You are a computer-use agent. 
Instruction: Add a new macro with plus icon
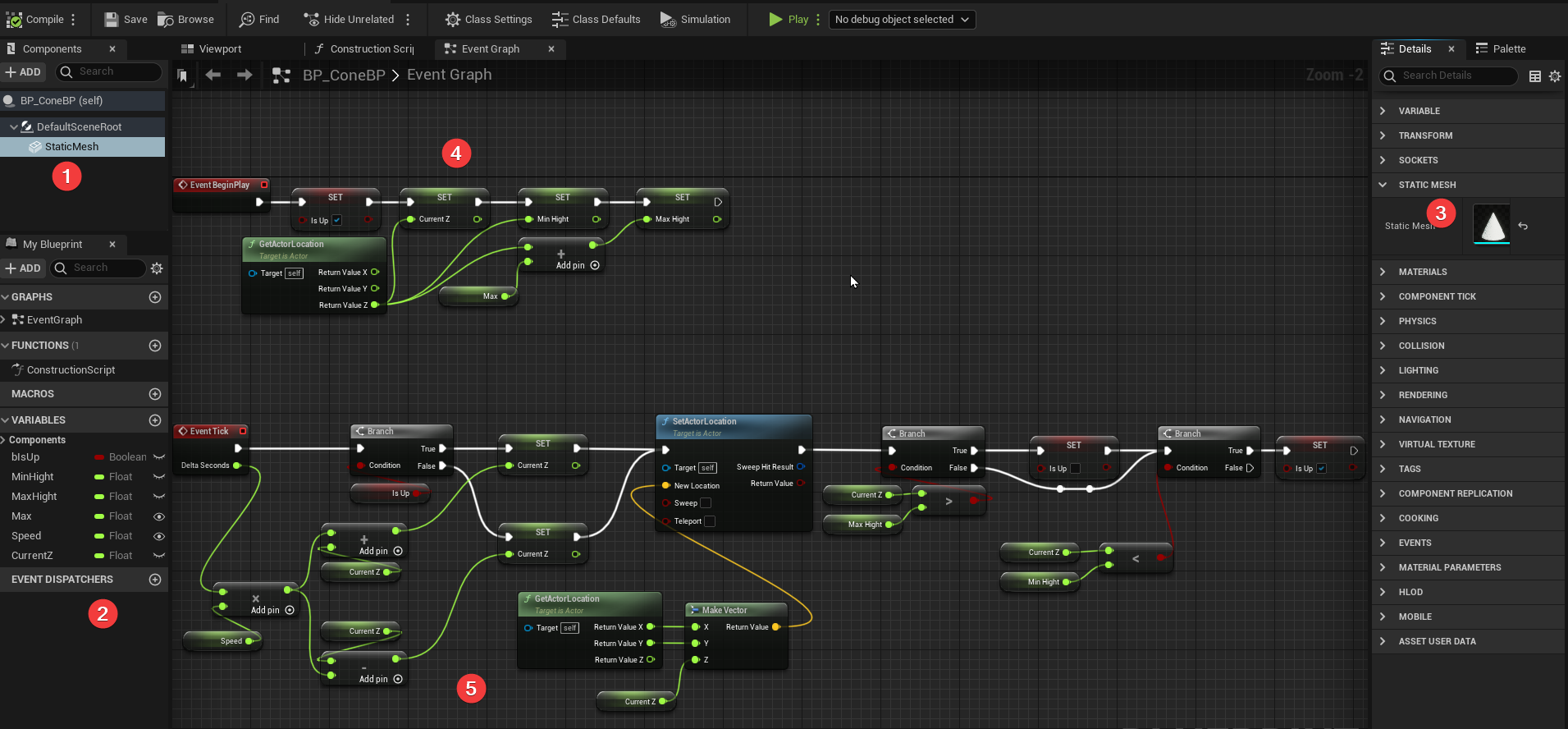click(155, 394)
